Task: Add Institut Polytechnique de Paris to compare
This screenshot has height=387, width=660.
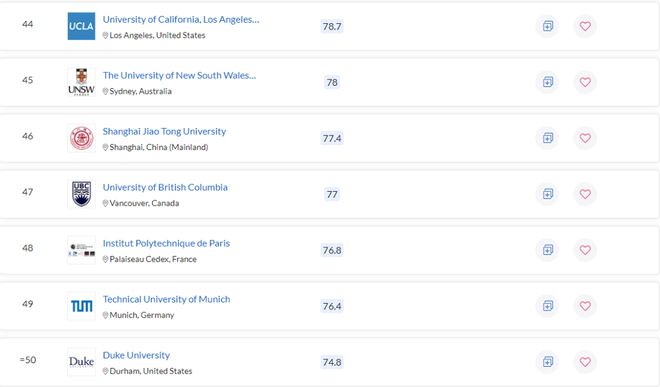Action: (x=548, y=250)
